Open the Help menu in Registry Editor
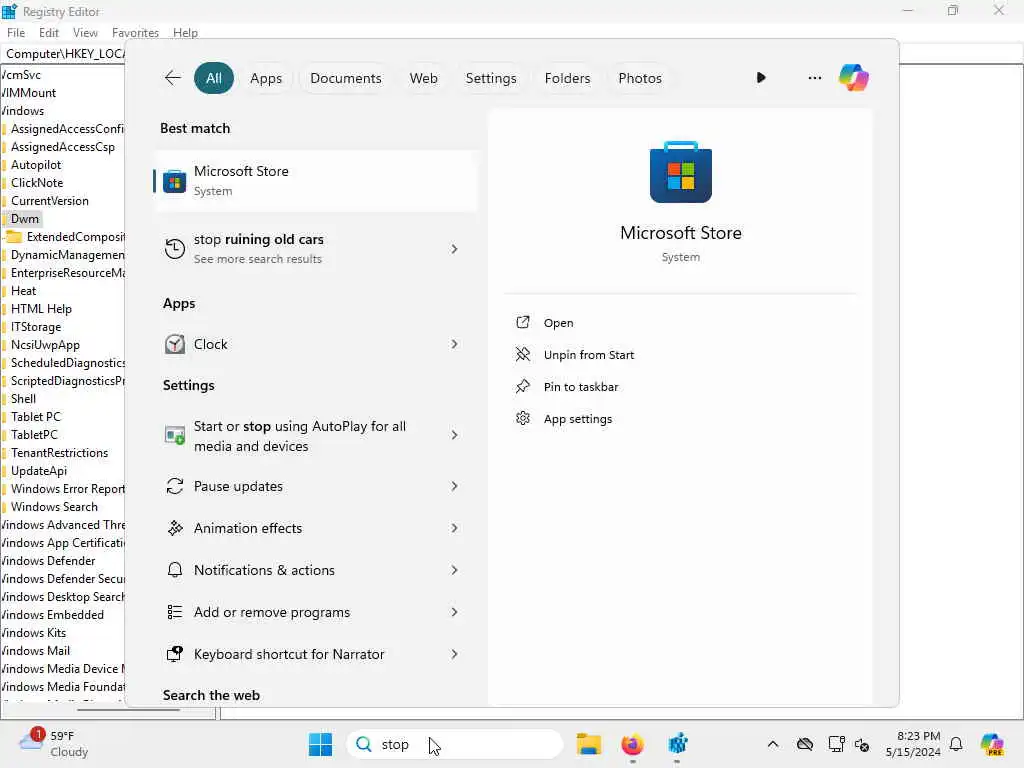This screenshot has width=1024, height=768. [x=185, y=33]
